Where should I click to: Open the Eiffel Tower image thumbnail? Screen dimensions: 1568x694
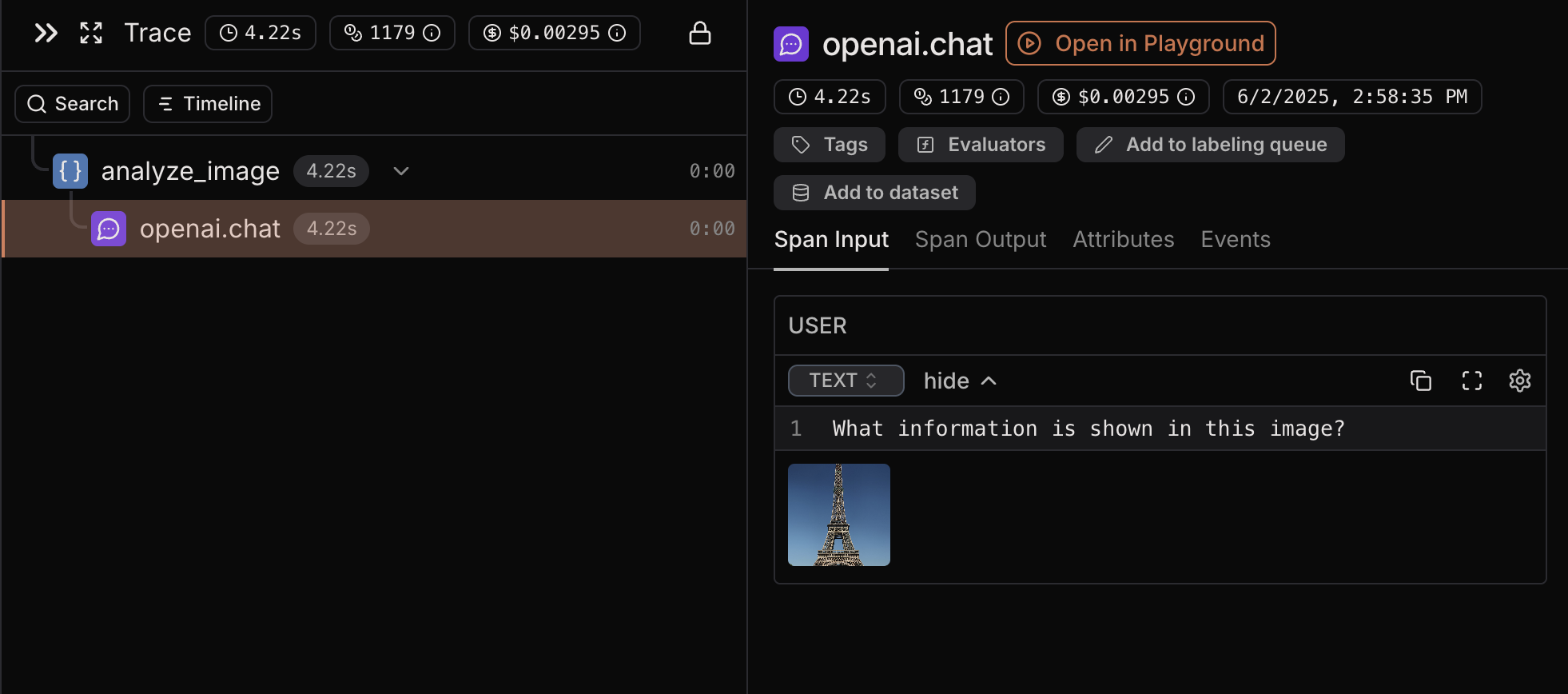839,515
